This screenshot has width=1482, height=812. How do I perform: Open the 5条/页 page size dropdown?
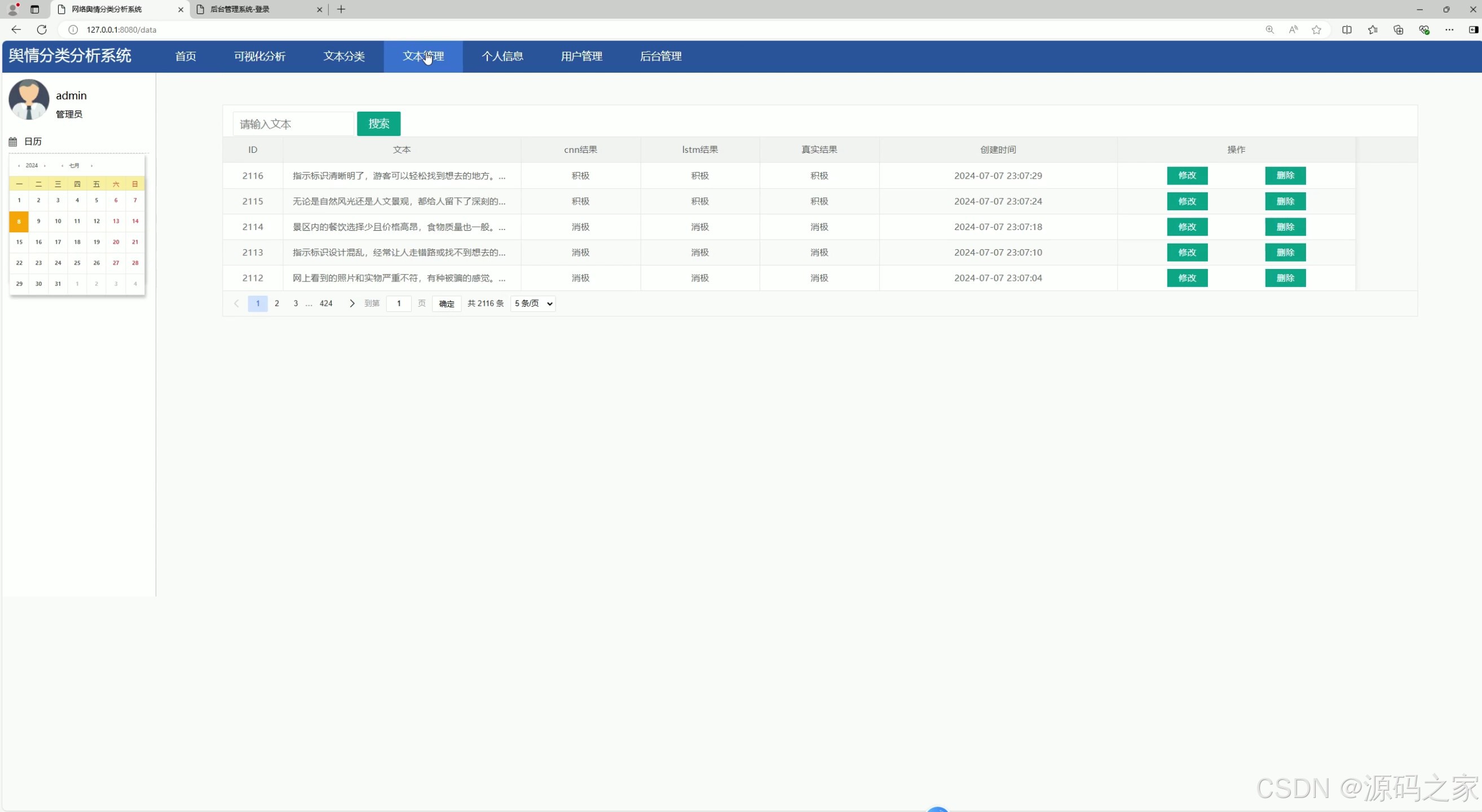(x=533, y=303)
